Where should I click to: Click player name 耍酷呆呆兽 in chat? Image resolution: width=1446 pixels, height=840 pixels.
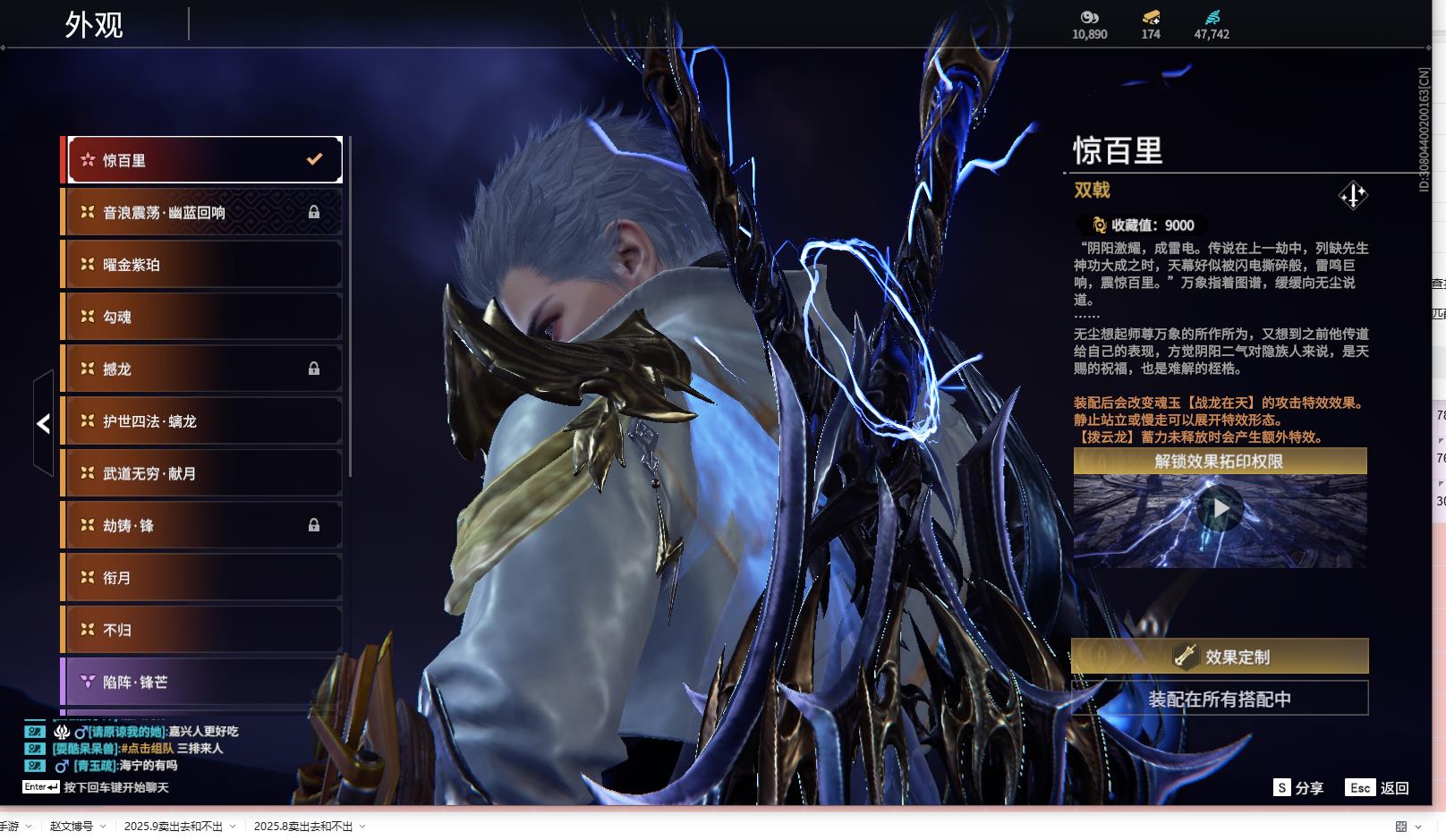coord(85,749)
